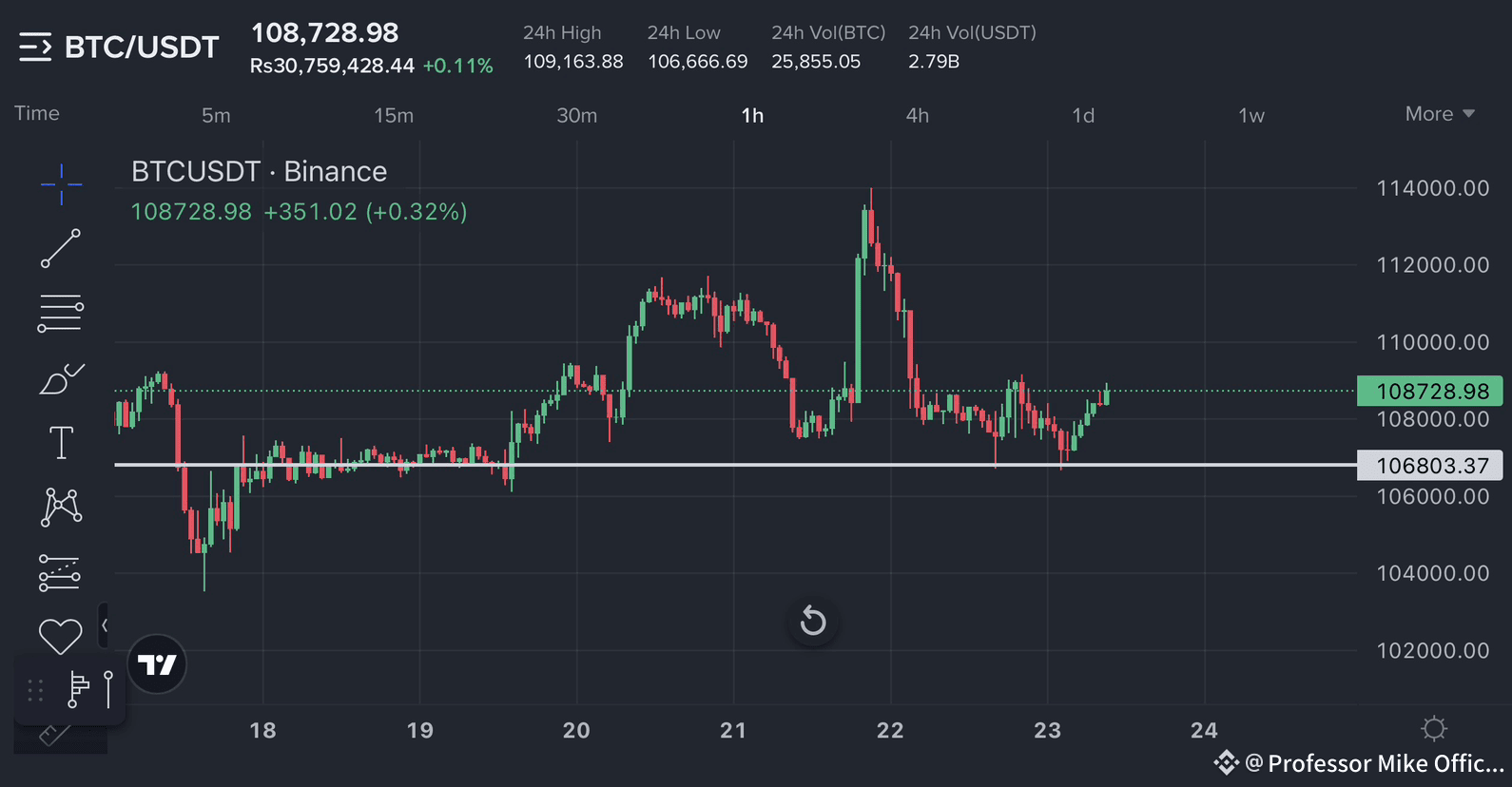Click the 114000.00 price axis label
Viewport: 1512px width, 787px height.
point(1433,188)
